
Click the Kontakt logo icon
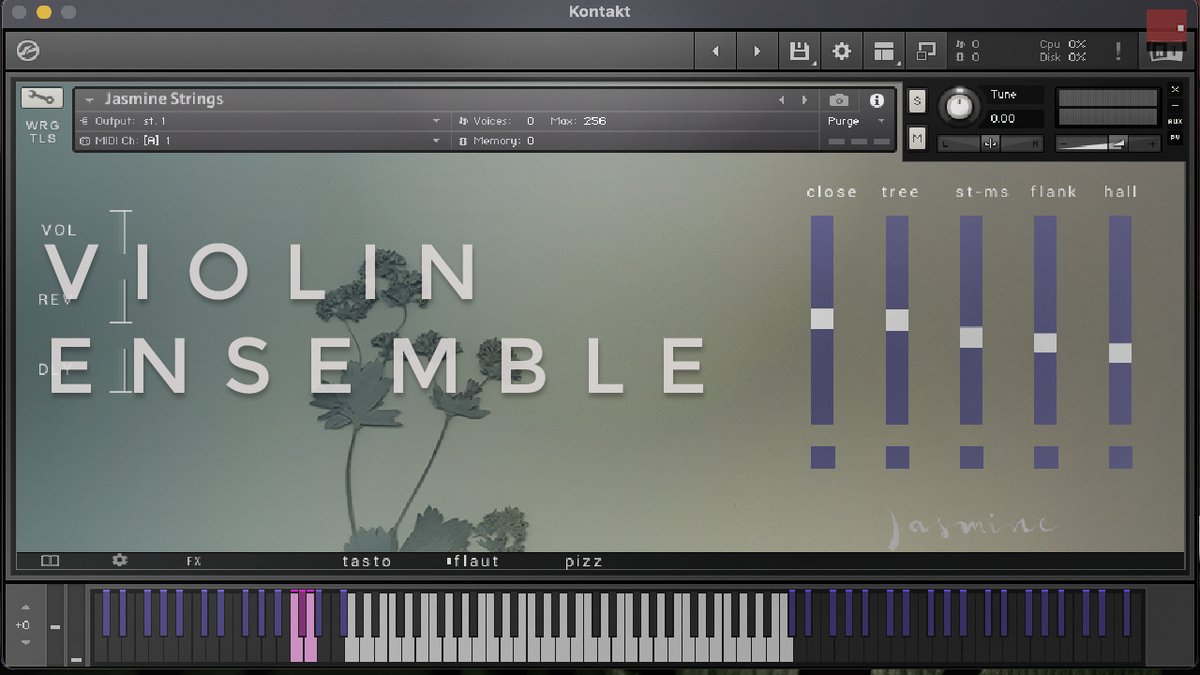pyautogui.click(x=28, y=51)
